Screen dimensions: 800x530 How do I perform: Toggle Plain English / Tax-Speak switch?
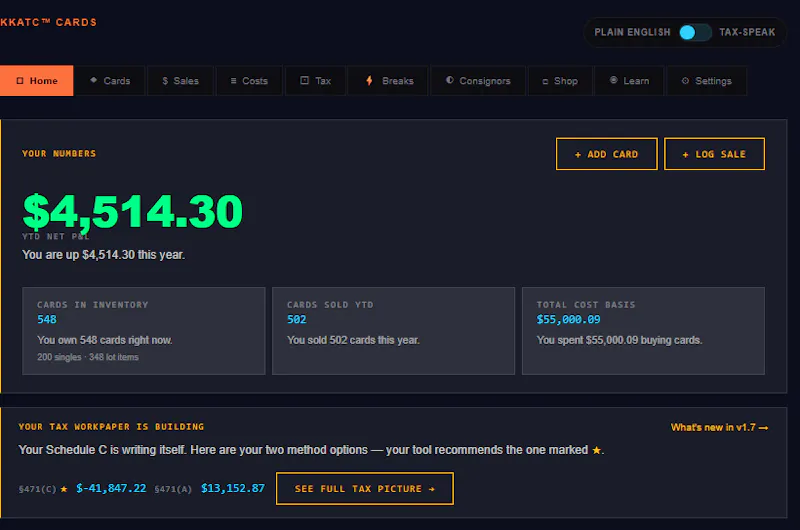pyautogui.click(x=695, y=32)
